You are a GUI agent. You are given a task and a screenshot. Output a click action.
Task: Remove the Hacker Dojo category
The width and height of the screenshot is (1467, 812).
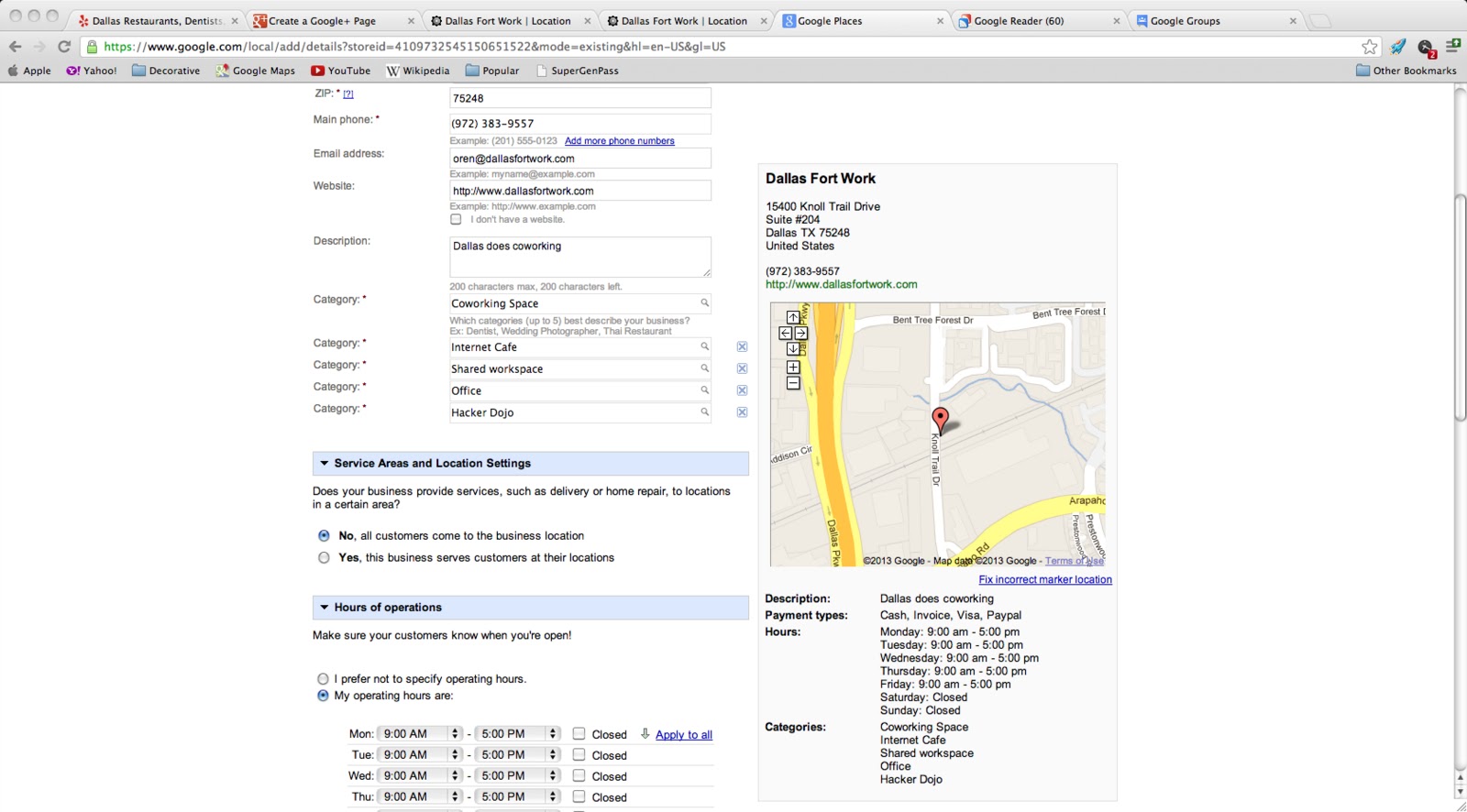[742, 412]
